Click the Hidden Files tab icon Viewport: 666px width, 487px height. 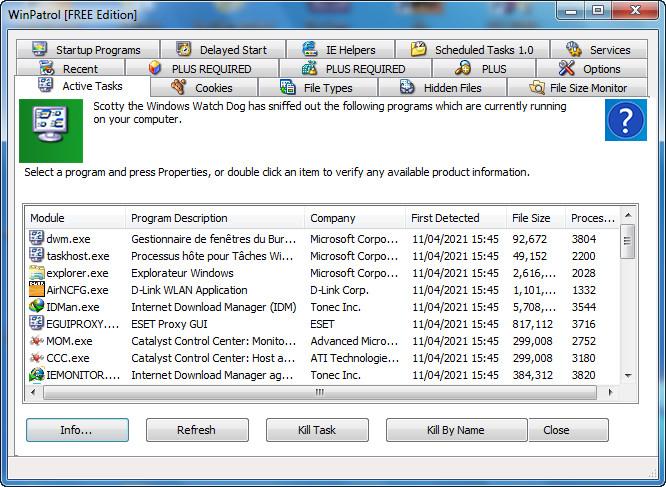pos(407,87)
